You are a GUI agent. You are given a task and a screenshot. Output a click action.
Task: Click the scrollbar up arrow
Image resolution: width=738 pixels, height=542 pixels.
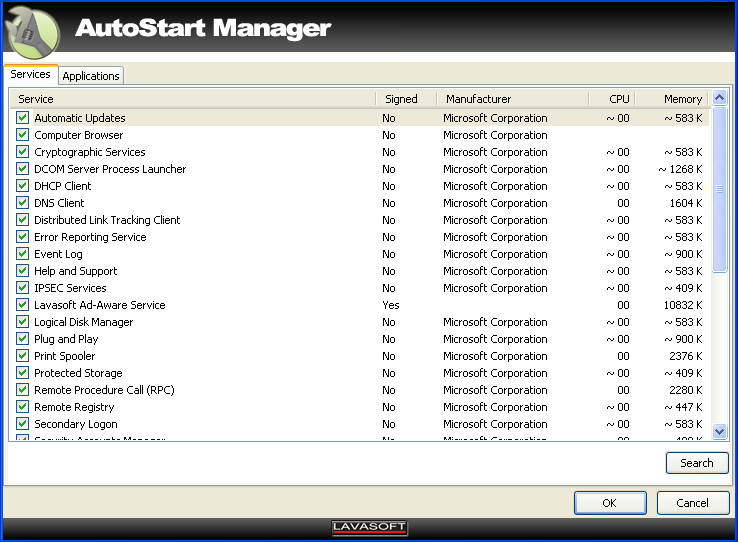[x=719, y=97]
